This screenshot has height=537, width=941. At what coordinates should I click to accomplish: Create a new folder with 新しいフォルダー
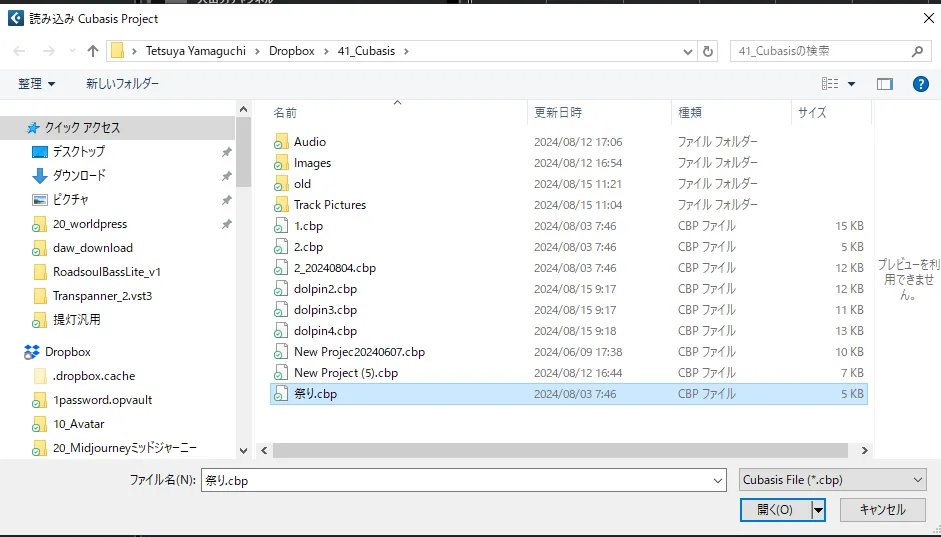[122, 84]
